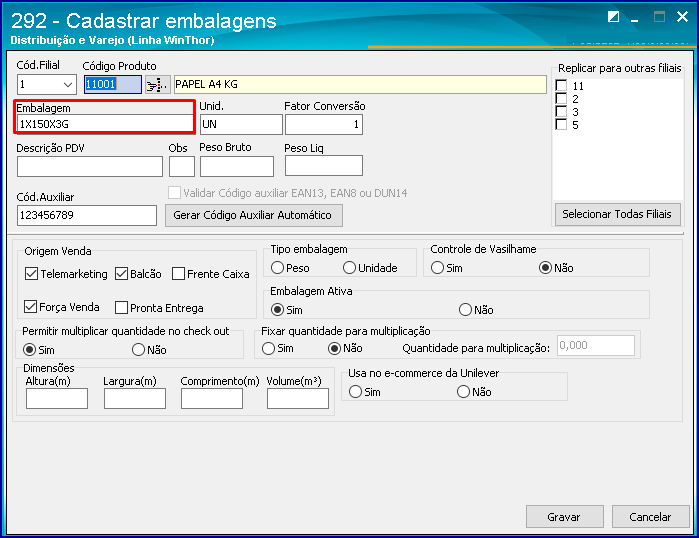Click the disabled Validar Código auxiliar checkbox
699x538 pixels.
[174, 193]
